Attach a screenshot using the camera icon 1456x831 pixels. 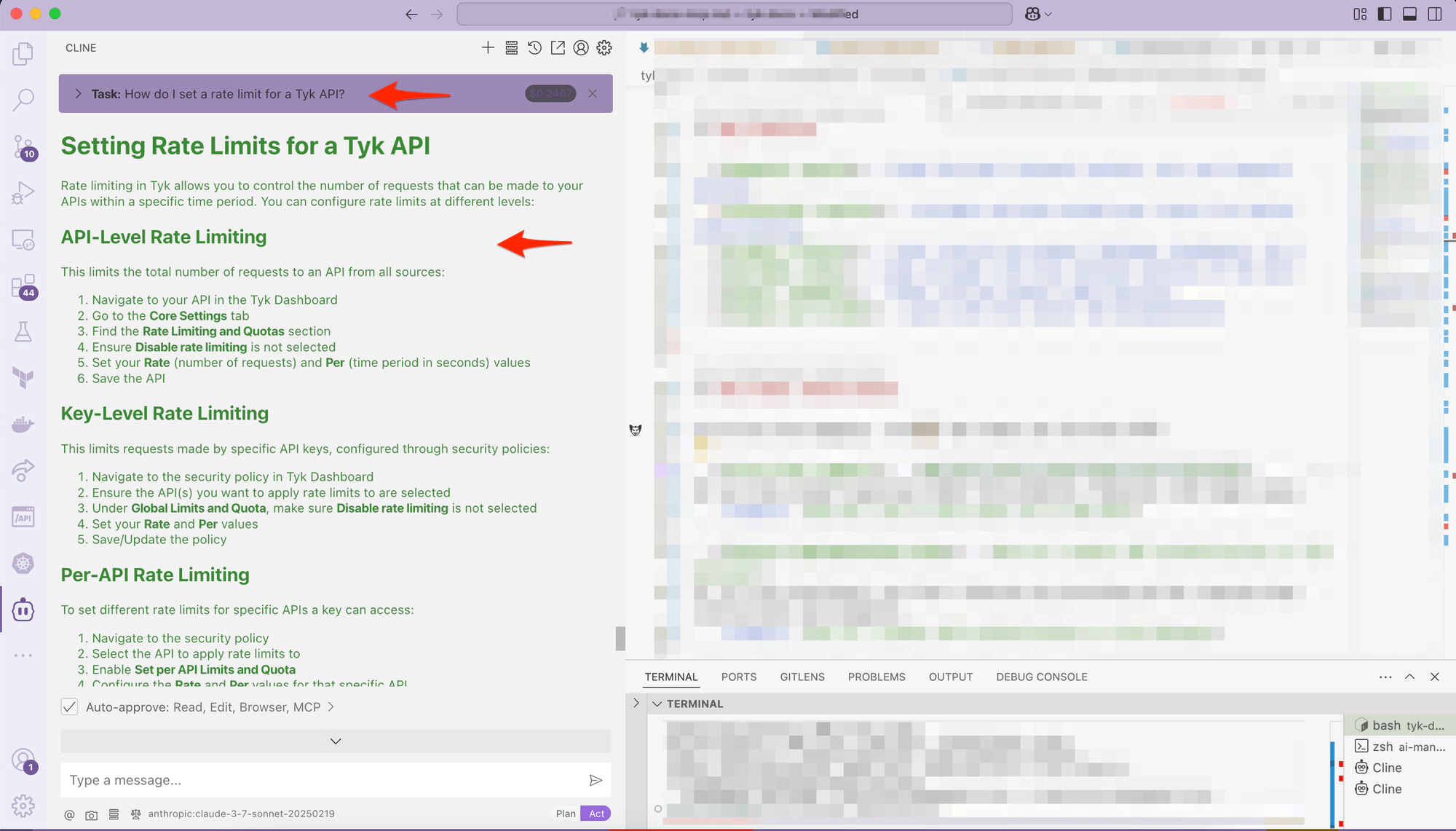click(92, 814)
